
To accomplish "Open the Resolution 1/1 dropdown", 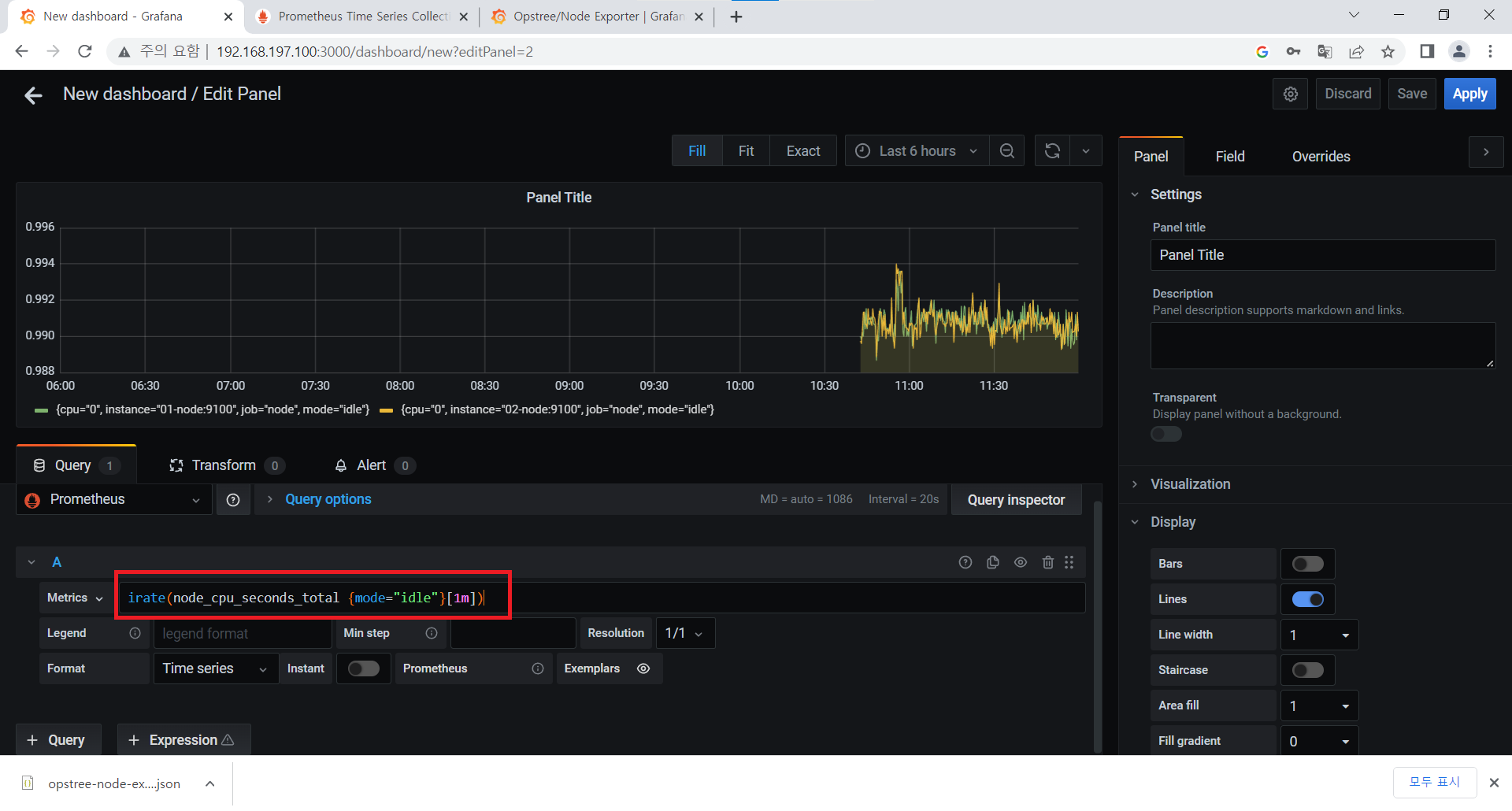I will [684, 633].
